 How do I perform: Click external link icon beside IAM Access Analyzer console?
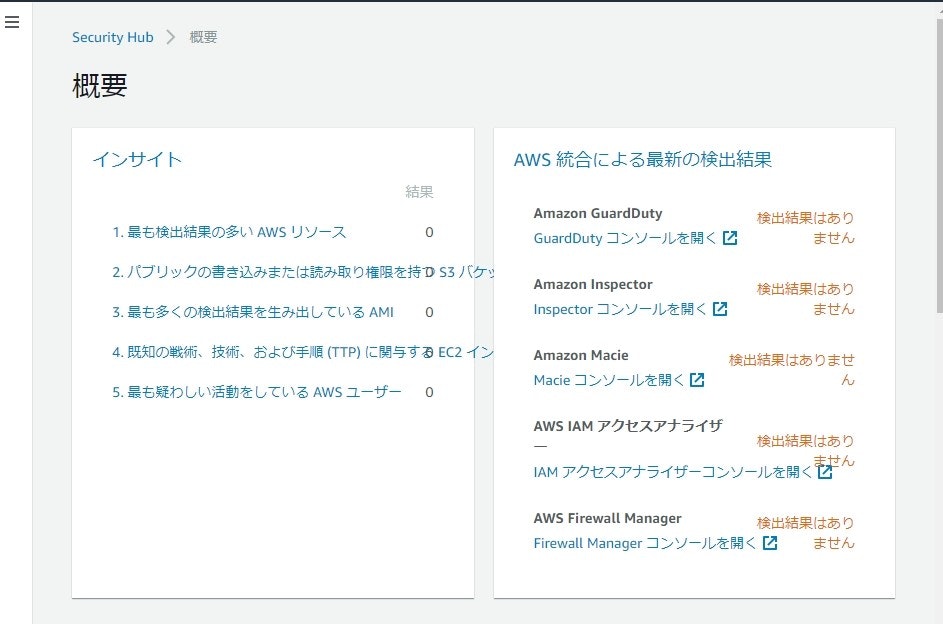click(x=825, y=472)
